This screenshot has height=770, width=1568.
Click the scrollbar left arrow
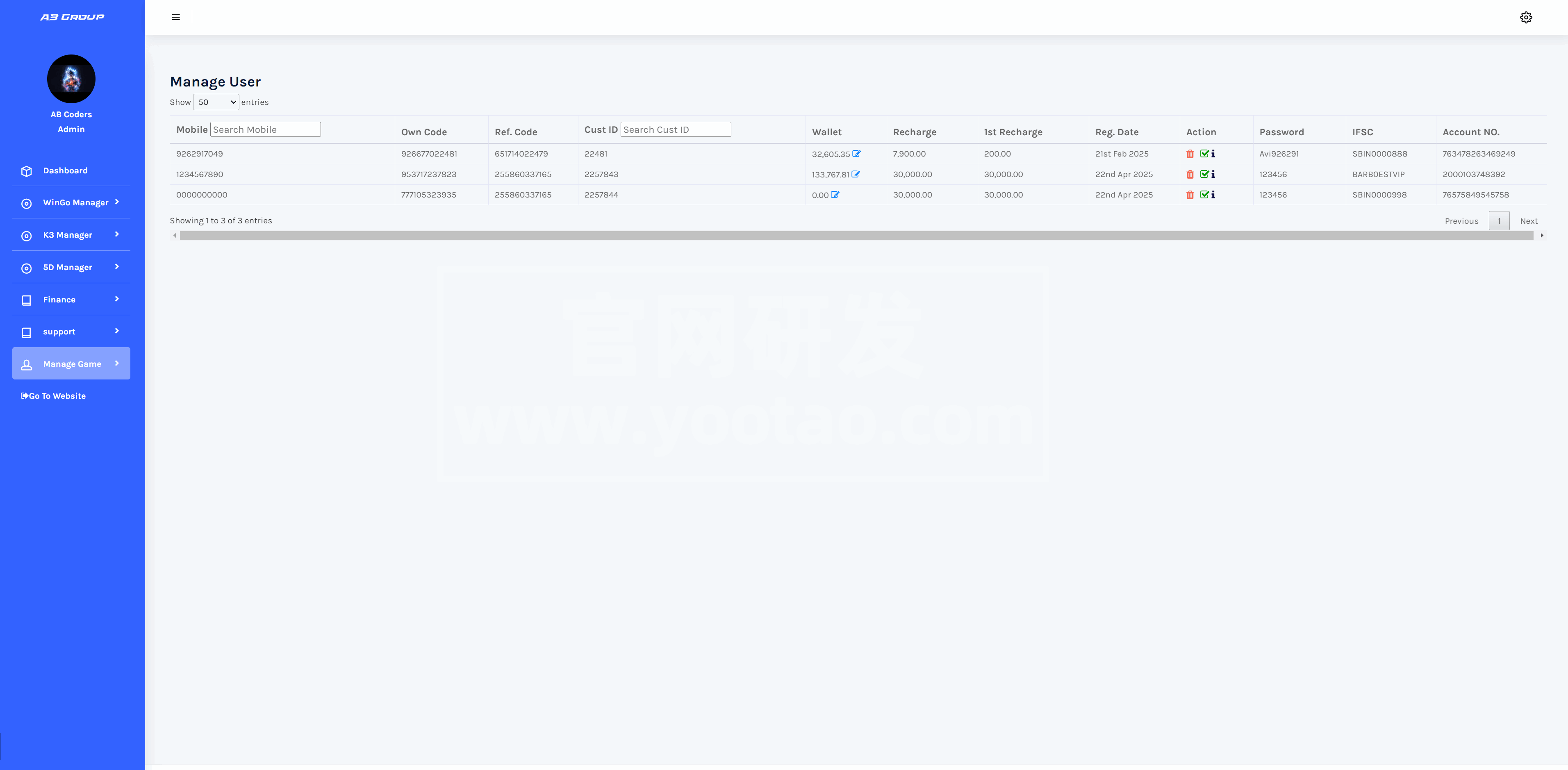[175, 236]
